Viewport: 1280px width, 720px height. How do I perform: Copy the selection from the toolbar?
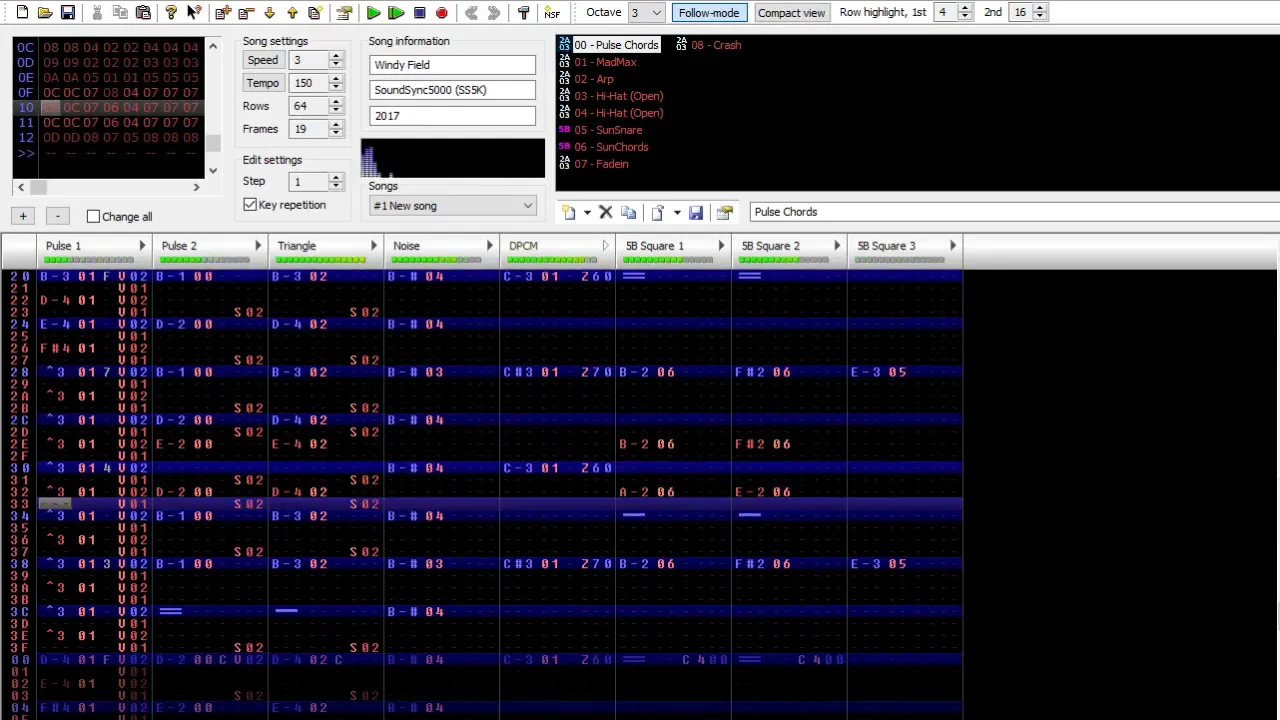pos(120,13)
